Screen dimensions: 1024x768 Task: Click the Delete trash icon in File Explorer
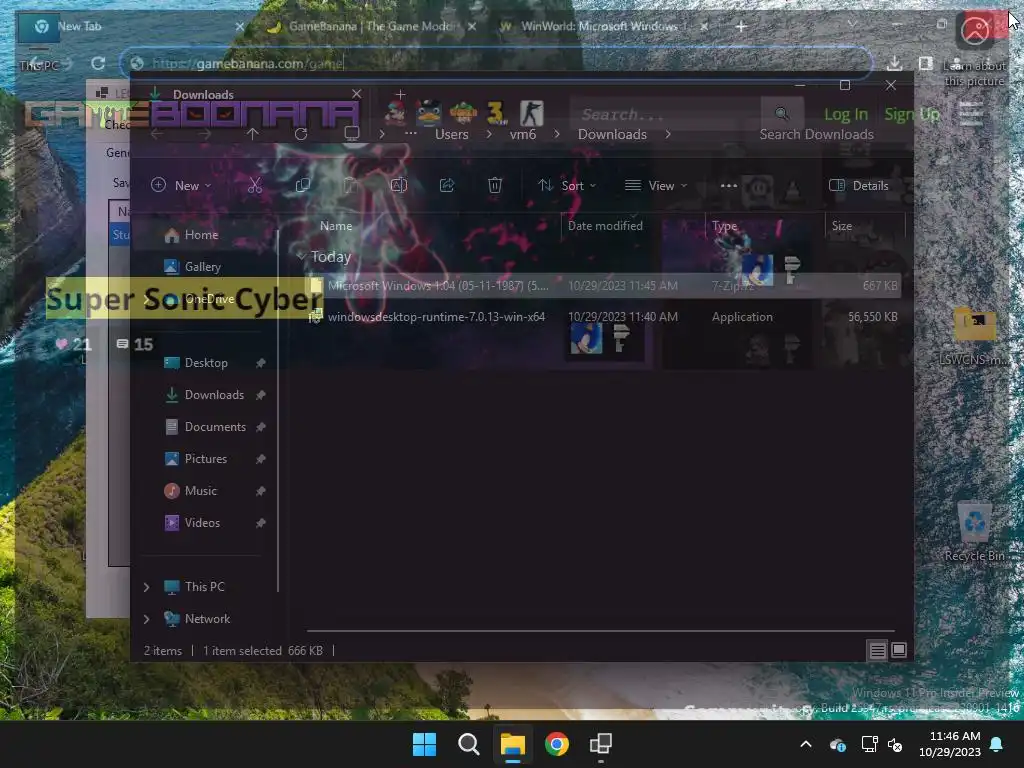tap(495, 185)
